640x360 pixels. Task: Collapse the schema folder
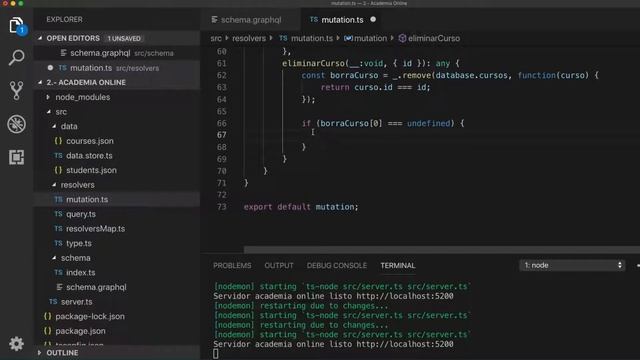[75, 258]
